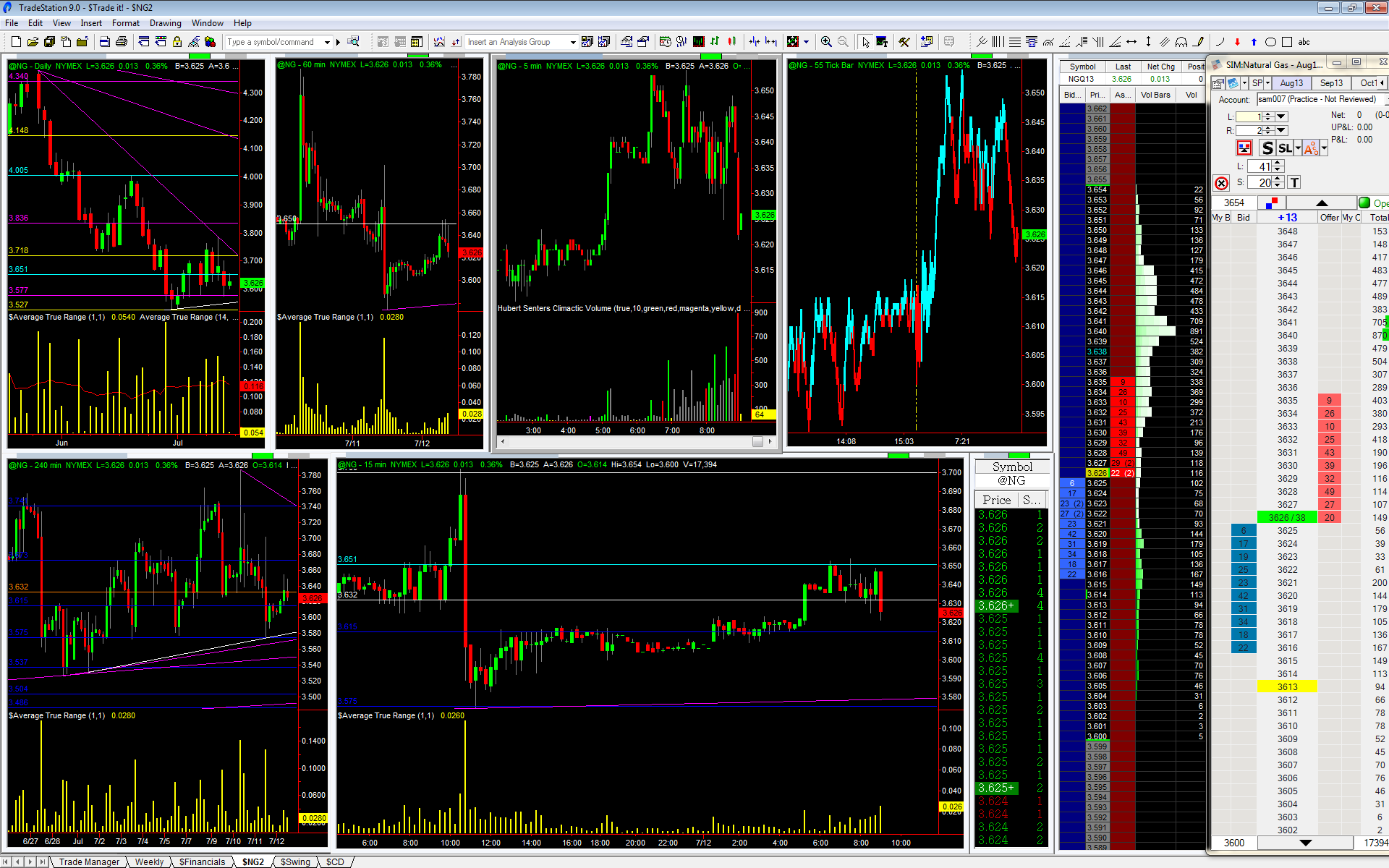
Task: Toggle the orange A OCO button
Action: pyautogui.click(x=1311, y=148)
